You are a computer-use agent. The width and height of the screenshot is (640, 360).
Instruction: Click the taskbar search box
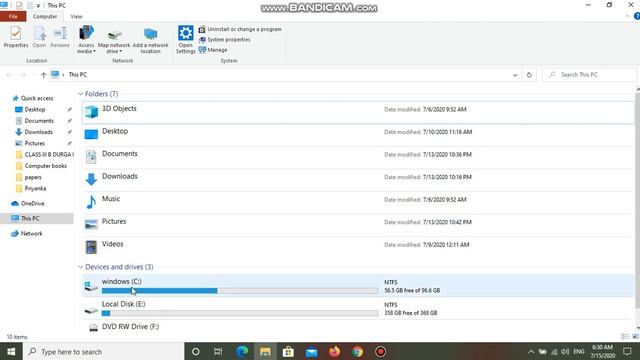104,351
